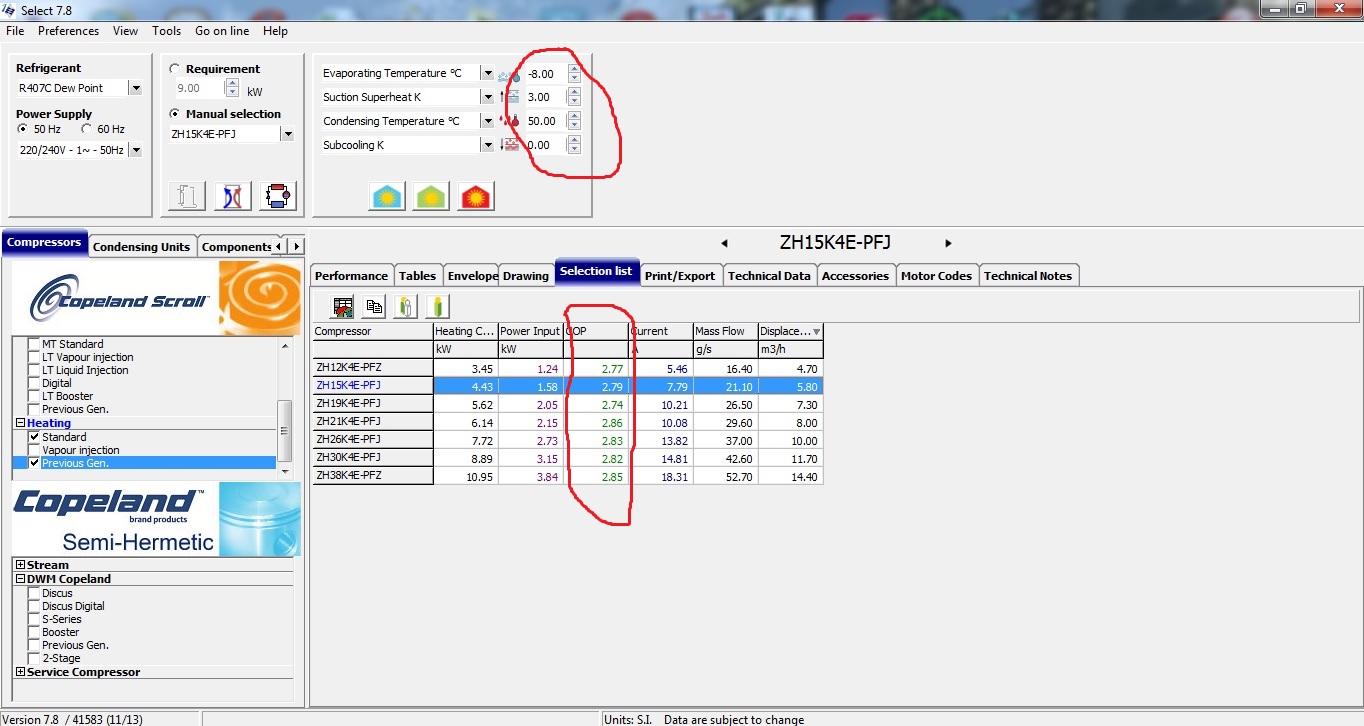Click the evaporating temperature field -8.00
The width and height of the screenshot is (1364, 726).
coord(544,73)
